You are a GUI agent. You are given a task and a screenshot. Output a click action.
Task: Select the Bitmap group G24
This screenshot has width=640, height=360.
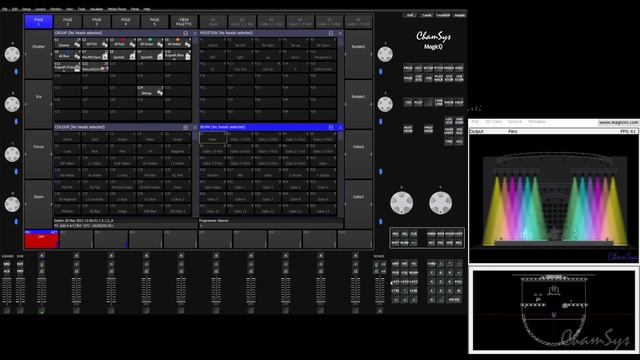tap(150, 91)
